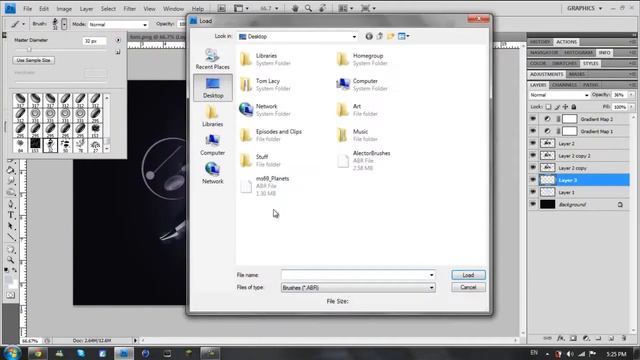This screenshot has height=360, width=640.
Task: Expand the Look in folder dropdown
Action: click(354, 37)
